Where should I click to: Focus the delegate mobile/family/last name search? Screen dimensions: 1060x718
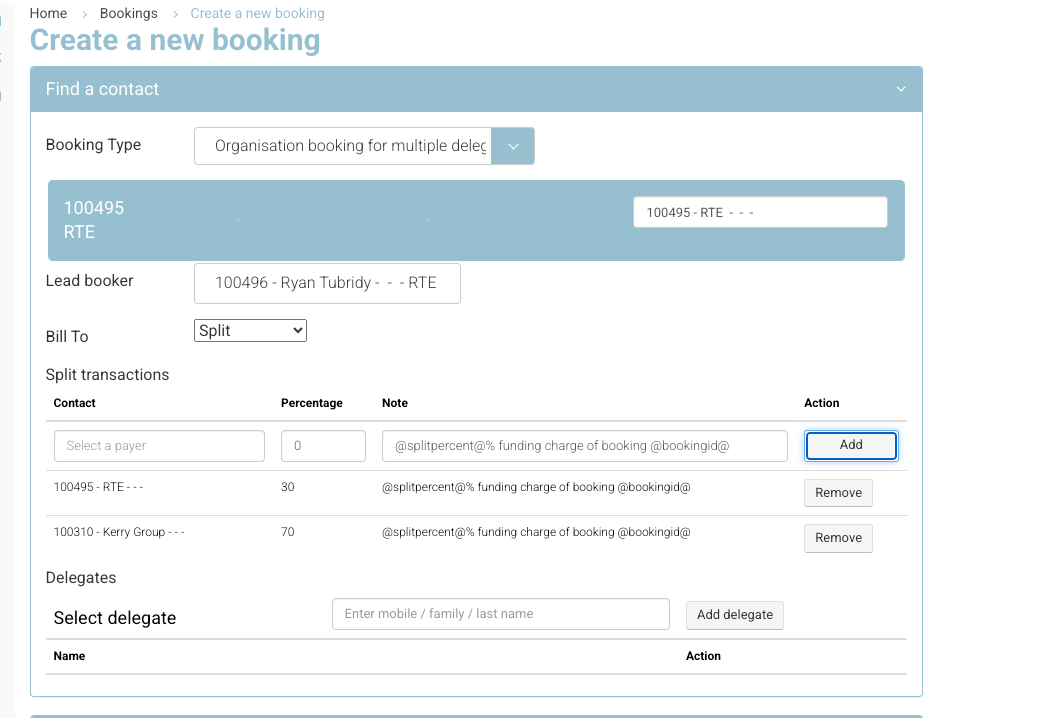[500, 614]
